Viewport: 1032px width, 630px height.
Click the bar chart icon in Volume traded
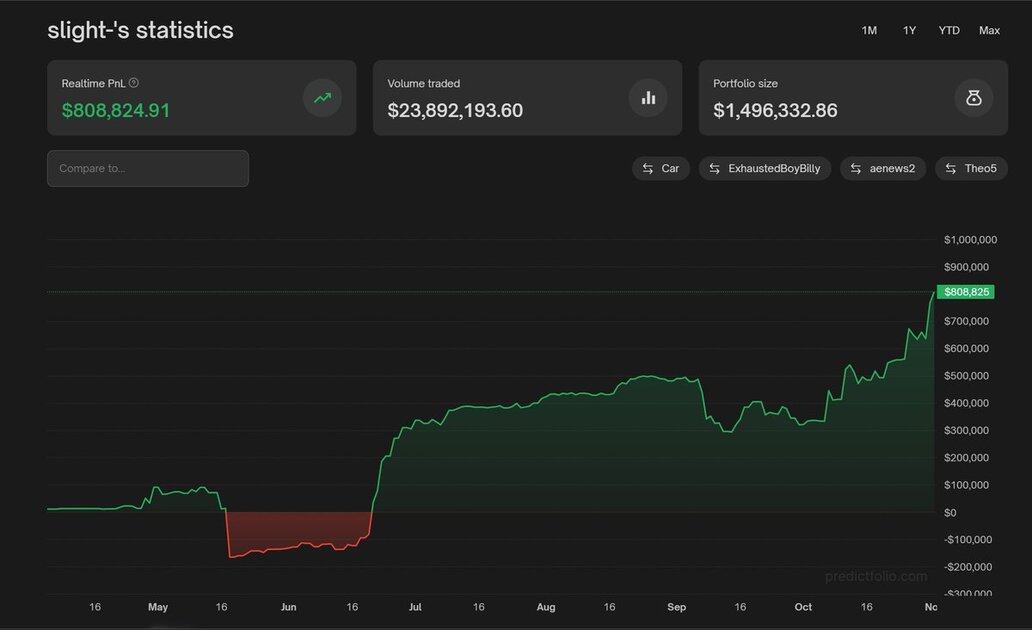(648, 98)
